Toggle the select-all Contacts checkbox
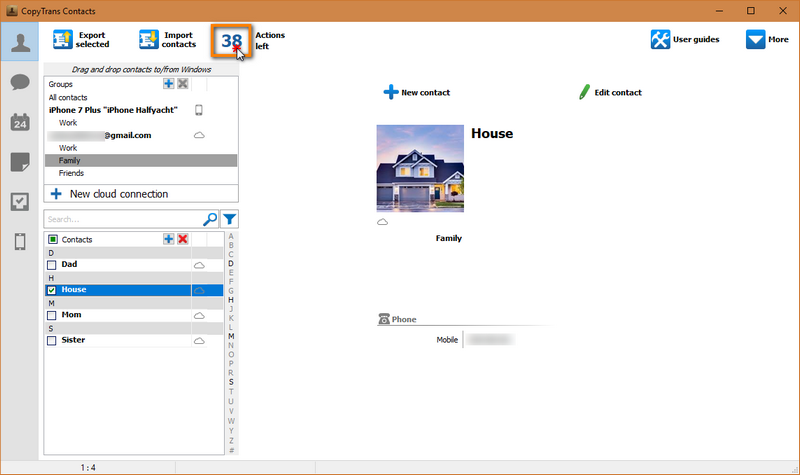800x475 pixels. pos(53,239)
